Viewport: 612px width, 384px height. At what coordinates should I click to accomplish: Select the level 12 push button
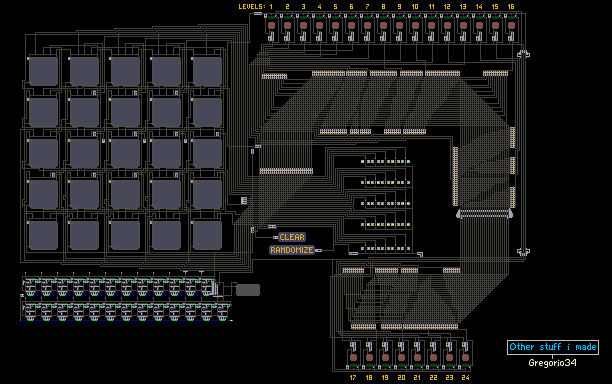(447, 26)
